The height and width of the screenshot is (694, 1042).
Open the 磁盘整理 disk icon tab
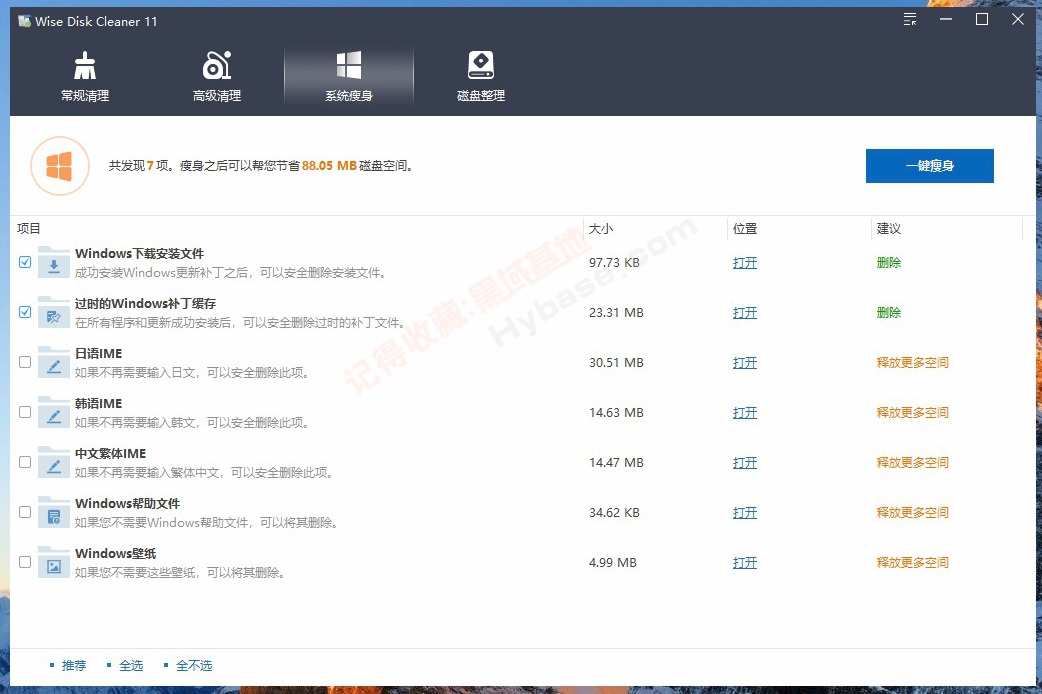480,76
